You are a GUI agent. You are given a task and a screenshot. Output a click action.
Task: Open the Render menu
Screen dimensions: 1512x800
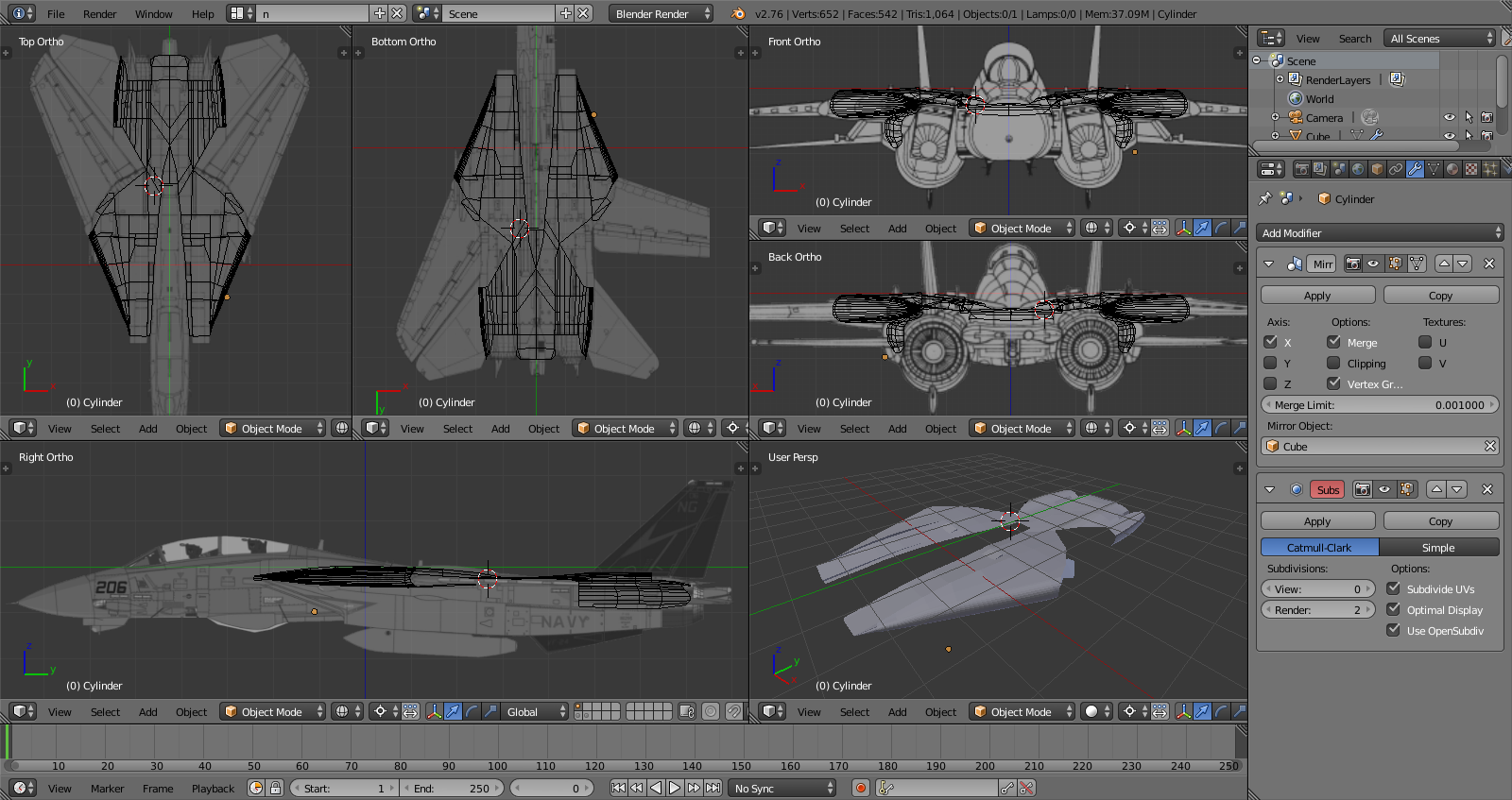click(100, 14)
